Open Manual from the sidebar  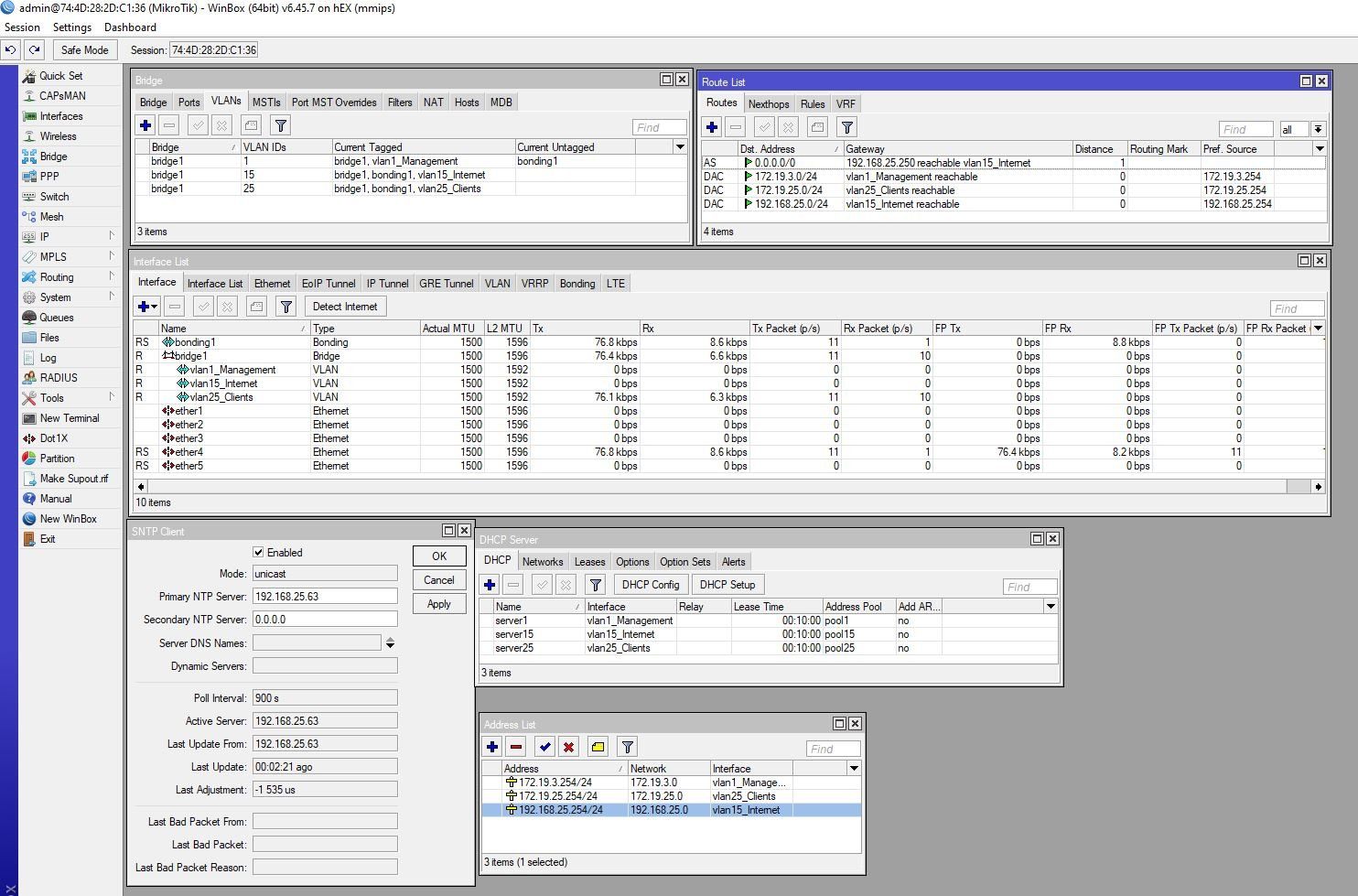click(55, 499)
